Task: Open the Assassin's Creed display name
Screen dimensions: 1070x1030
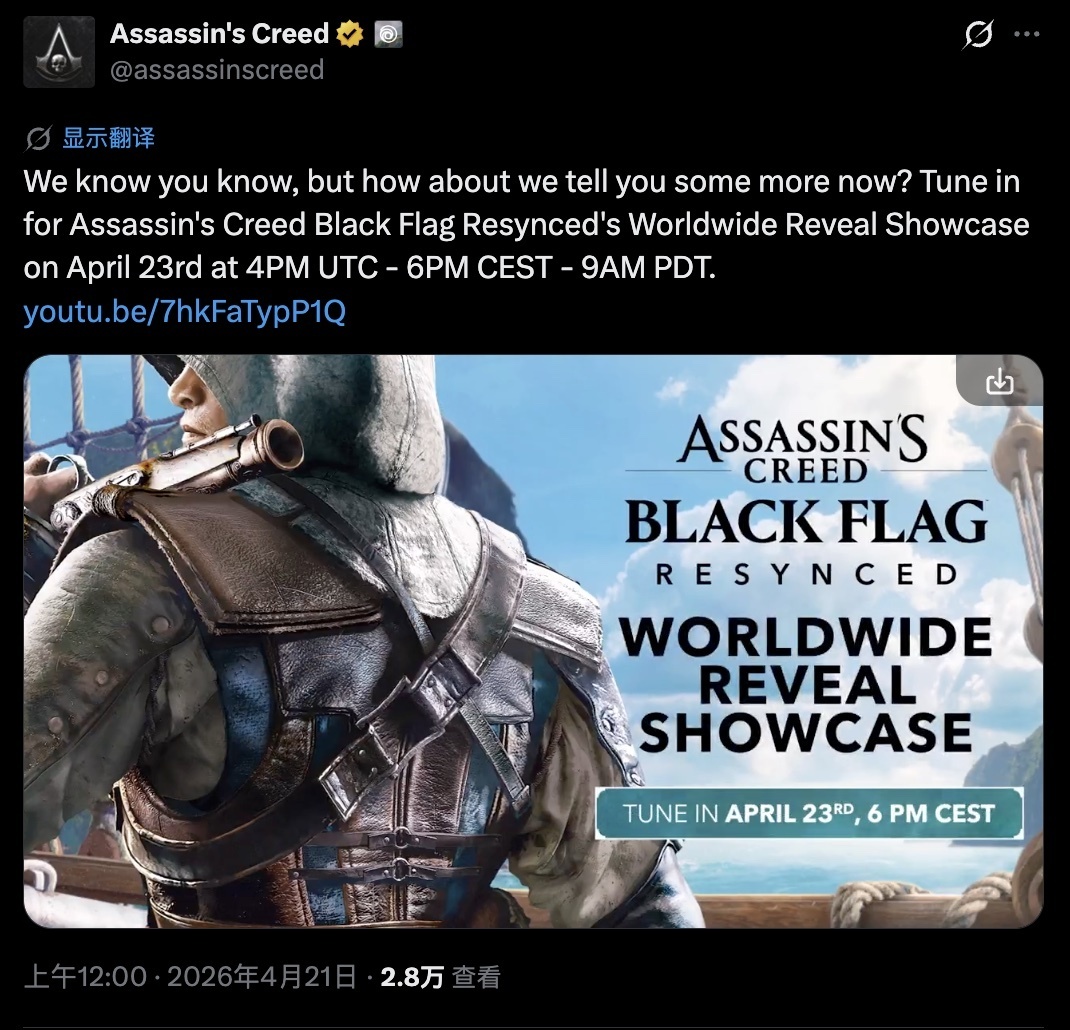Action: coord(219,33)
